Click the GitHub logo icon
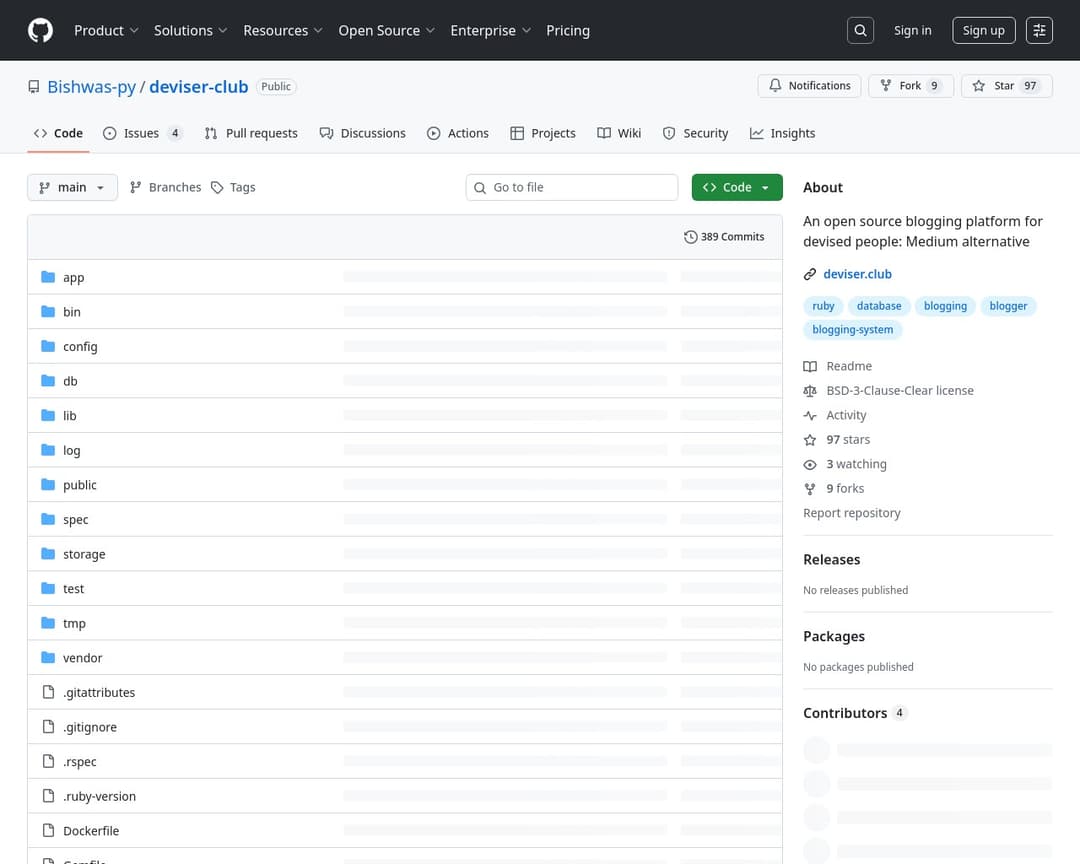The image size is (1080, 864). tap(40, 30)
